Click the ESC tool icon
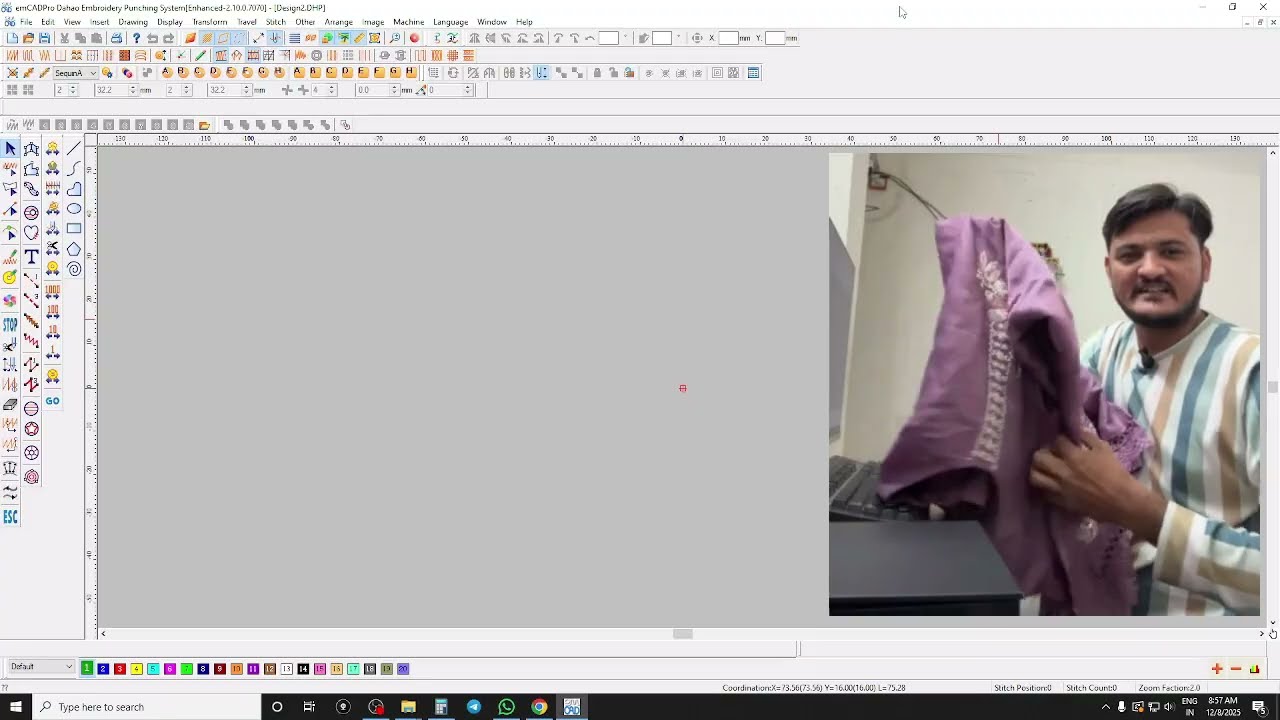The image size is (1280, 720). point(10,516)
